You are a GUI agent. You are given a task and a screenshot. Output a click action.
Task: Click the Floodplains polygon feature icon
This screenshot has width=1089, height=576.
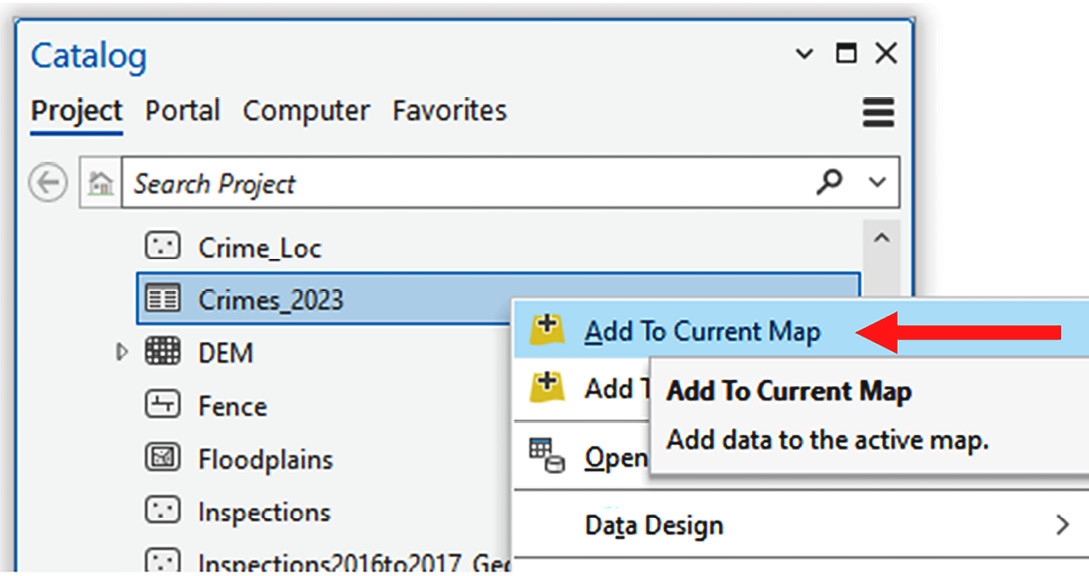tap(163, 458)
